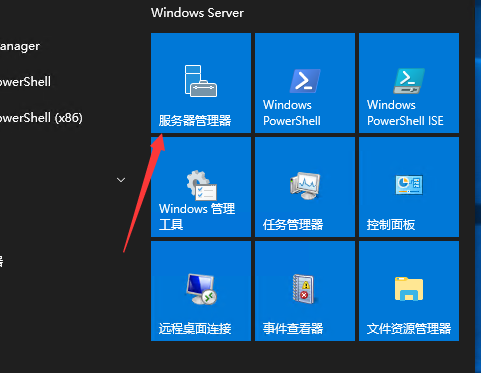The image size is (481, 373).
Task: Open Windows PowerShell ISE tile icon
Action: 409,81
